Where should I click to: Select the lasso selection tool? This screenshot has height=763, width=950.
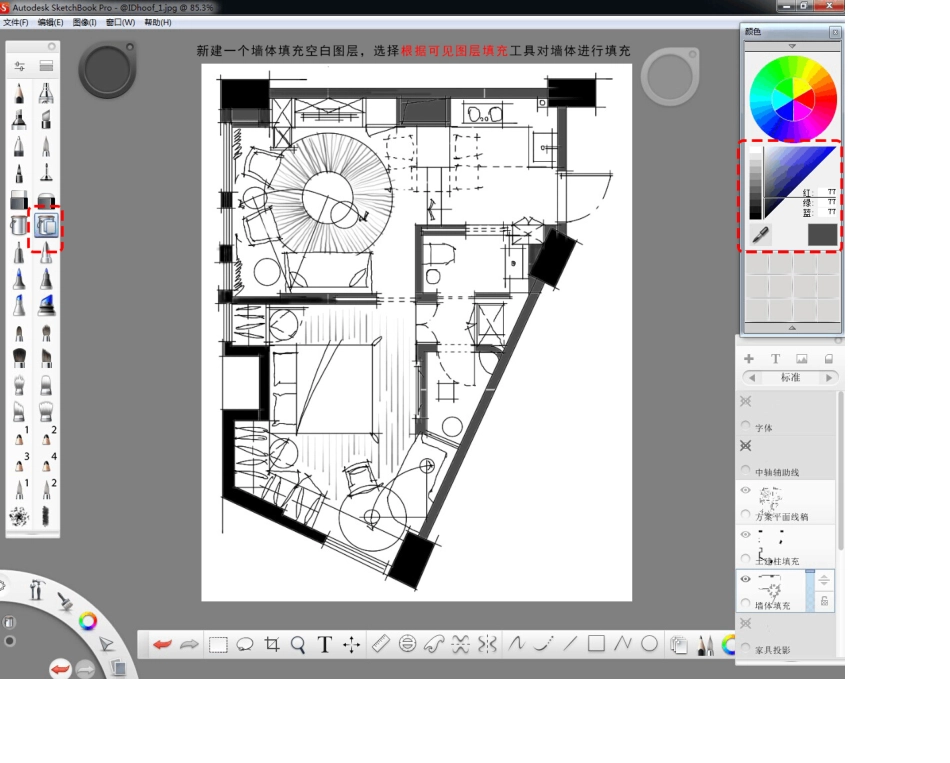point(245,644)
